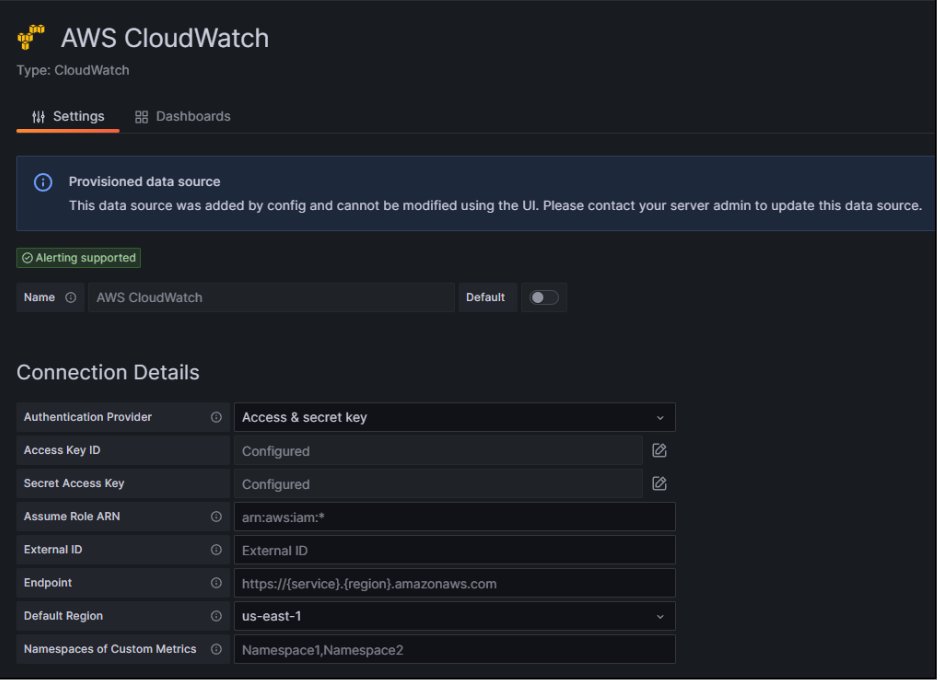Click the Name input field

pyautogui.click(x=272, y=298)
